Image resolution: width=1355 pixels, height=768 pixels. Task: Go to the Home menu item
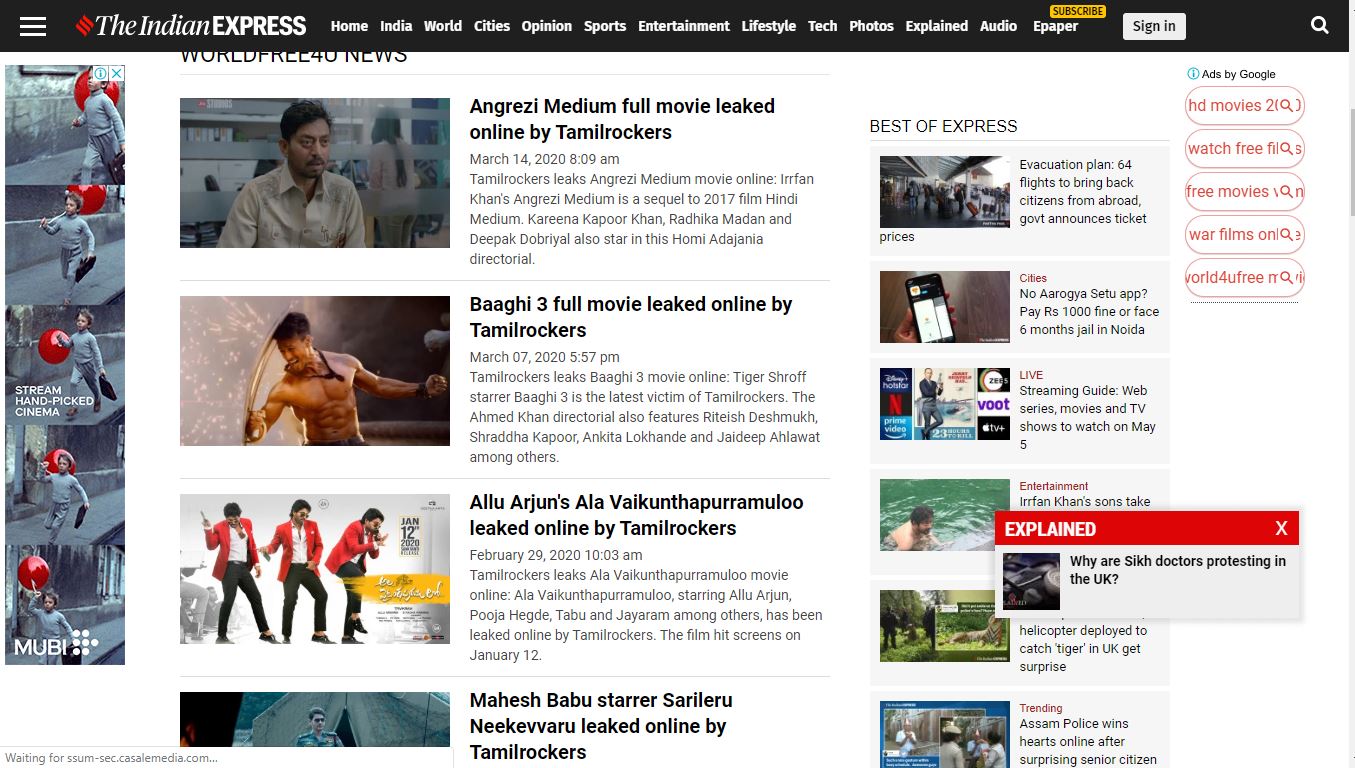[349, 26]
